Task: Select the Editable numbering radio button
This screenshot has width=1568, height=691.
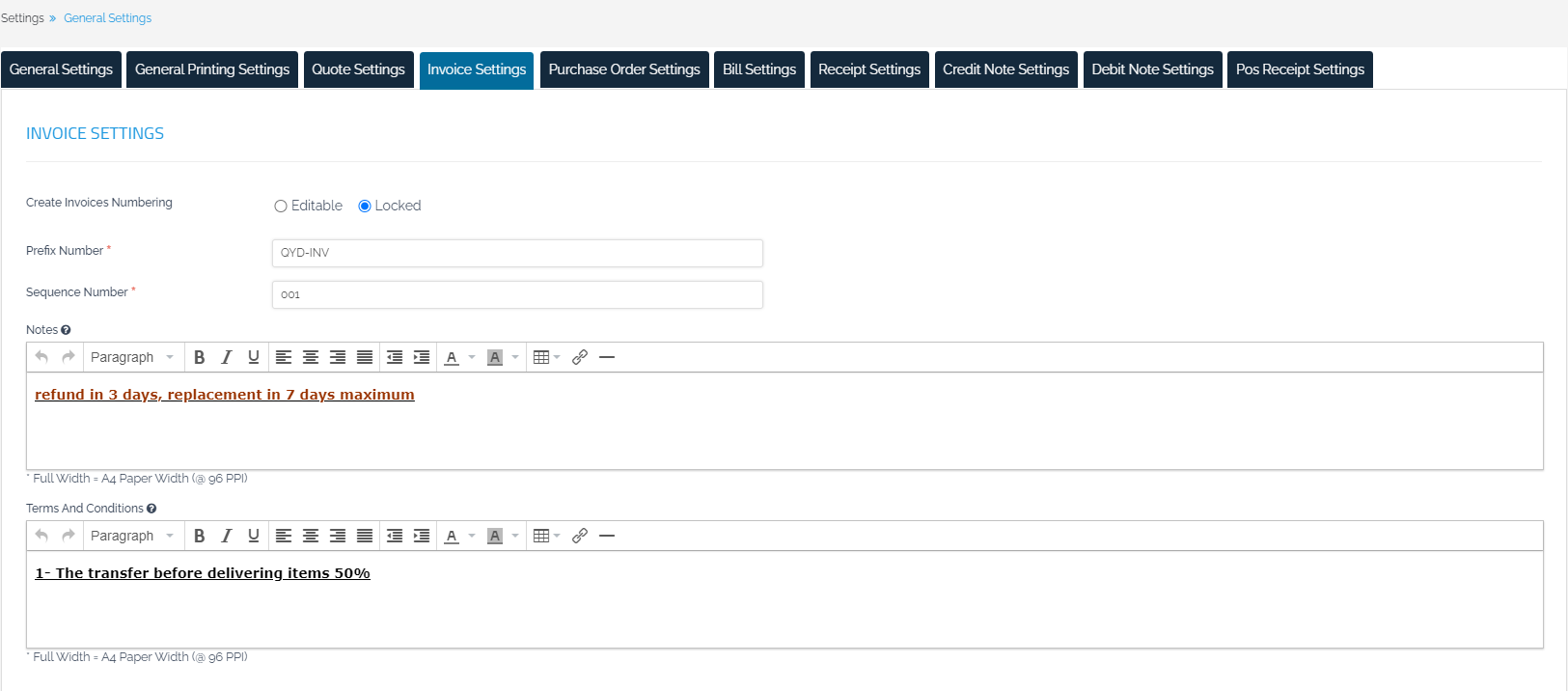Action: (x=281, y=206)
